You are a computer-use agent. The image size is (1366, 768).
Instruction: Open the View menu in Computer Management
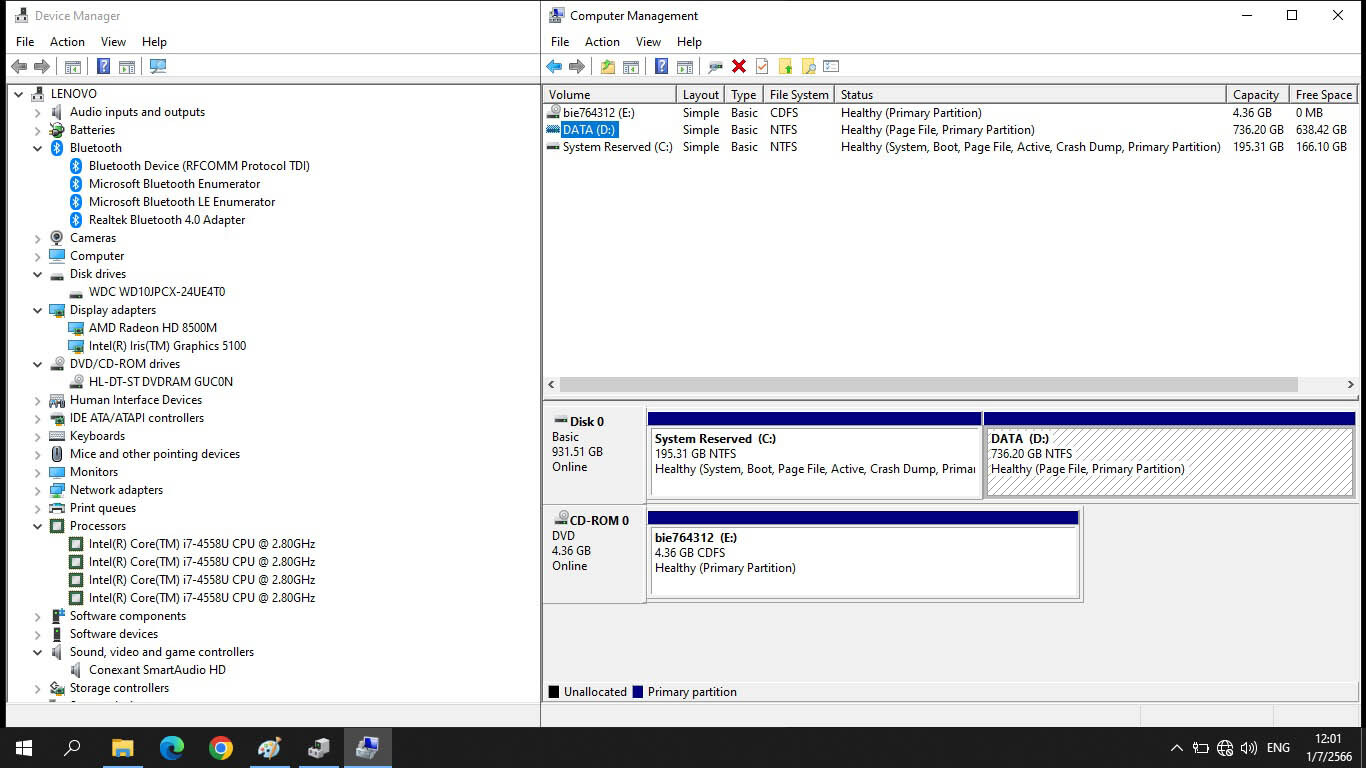point(648,42)
